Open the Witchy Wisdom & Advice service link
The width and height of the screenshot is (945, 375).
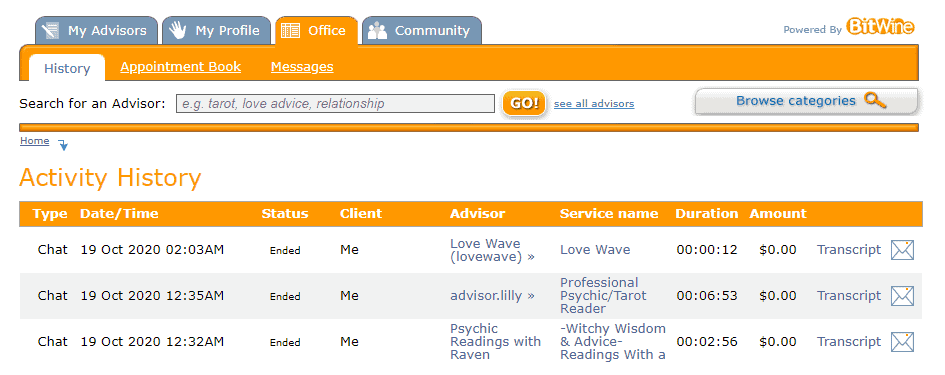coord(613,342)
